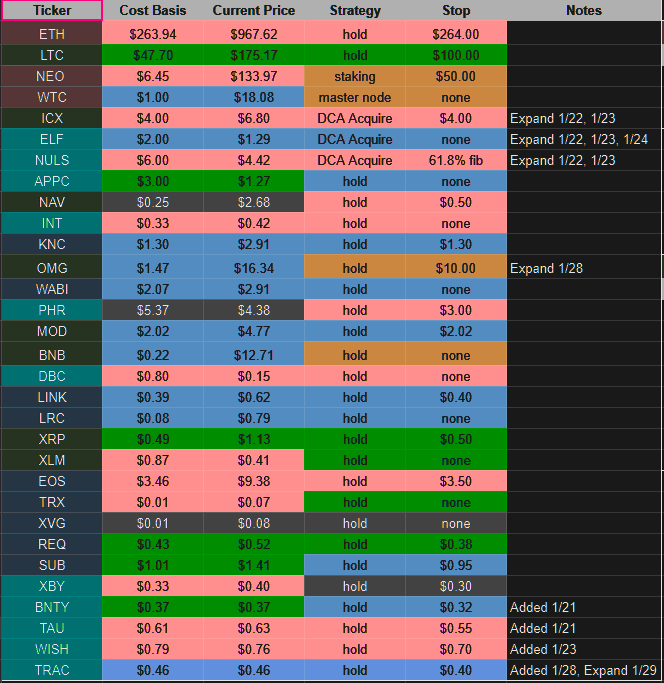Image resolution: width=664 pixels, height=683 pixels.
Task: Click KNC cost basis $1.30
Action: (152, 244)
